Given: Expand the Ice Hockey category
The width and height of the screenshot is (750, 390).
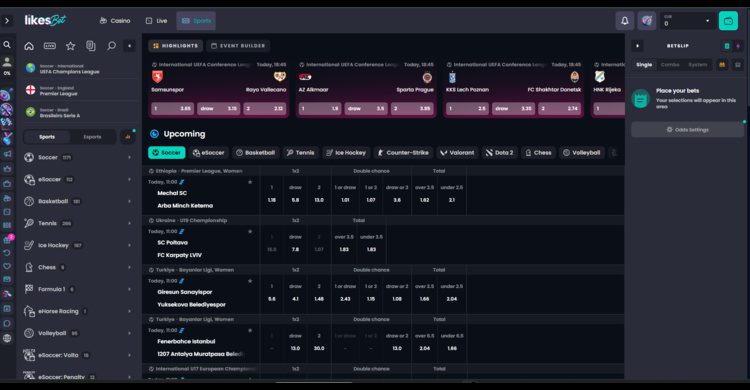Looking at the screenshot, I should click(x=79, y=245).
